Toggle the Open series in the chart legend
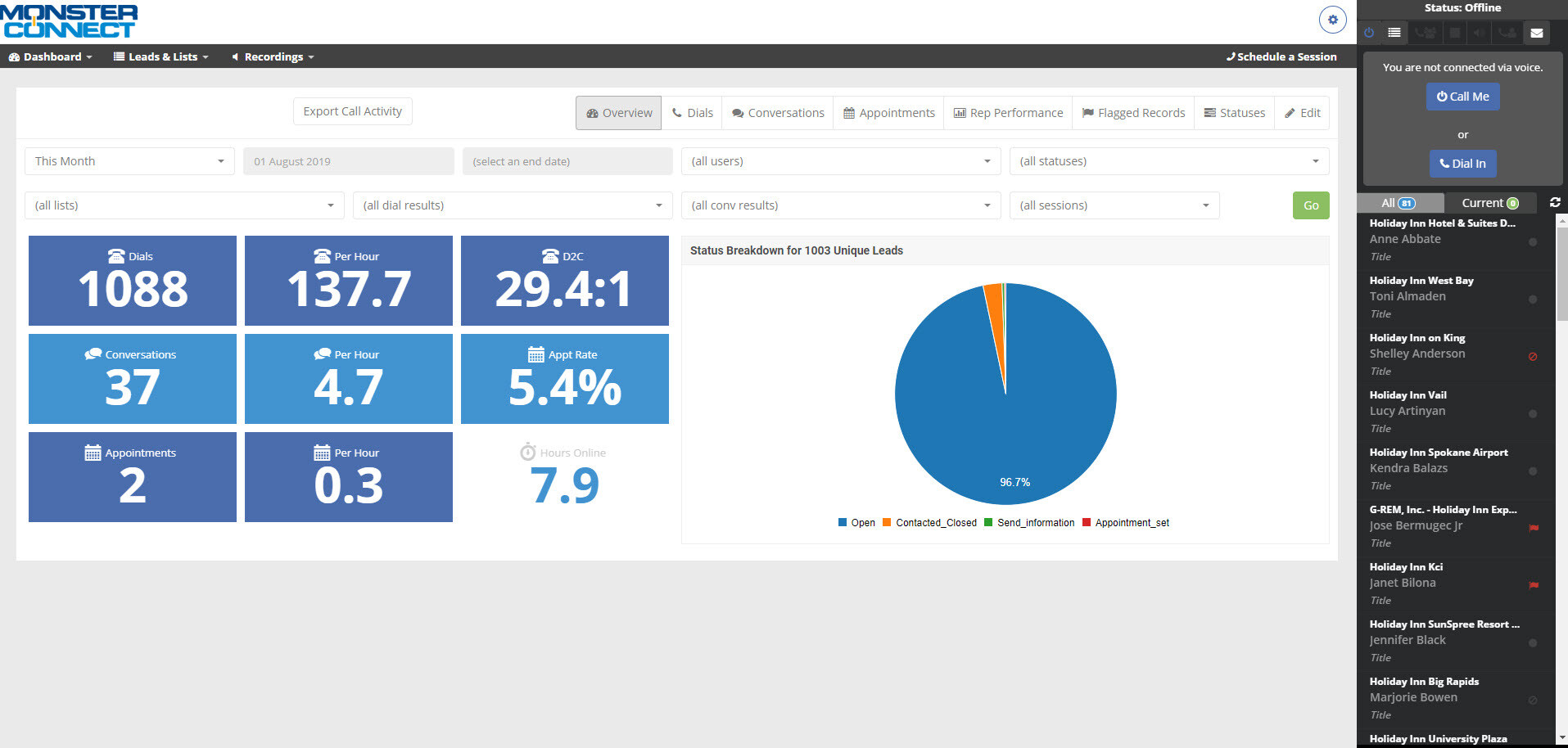Image resolution: width=1568 pixels, height=748 pixels. (856, 523)
